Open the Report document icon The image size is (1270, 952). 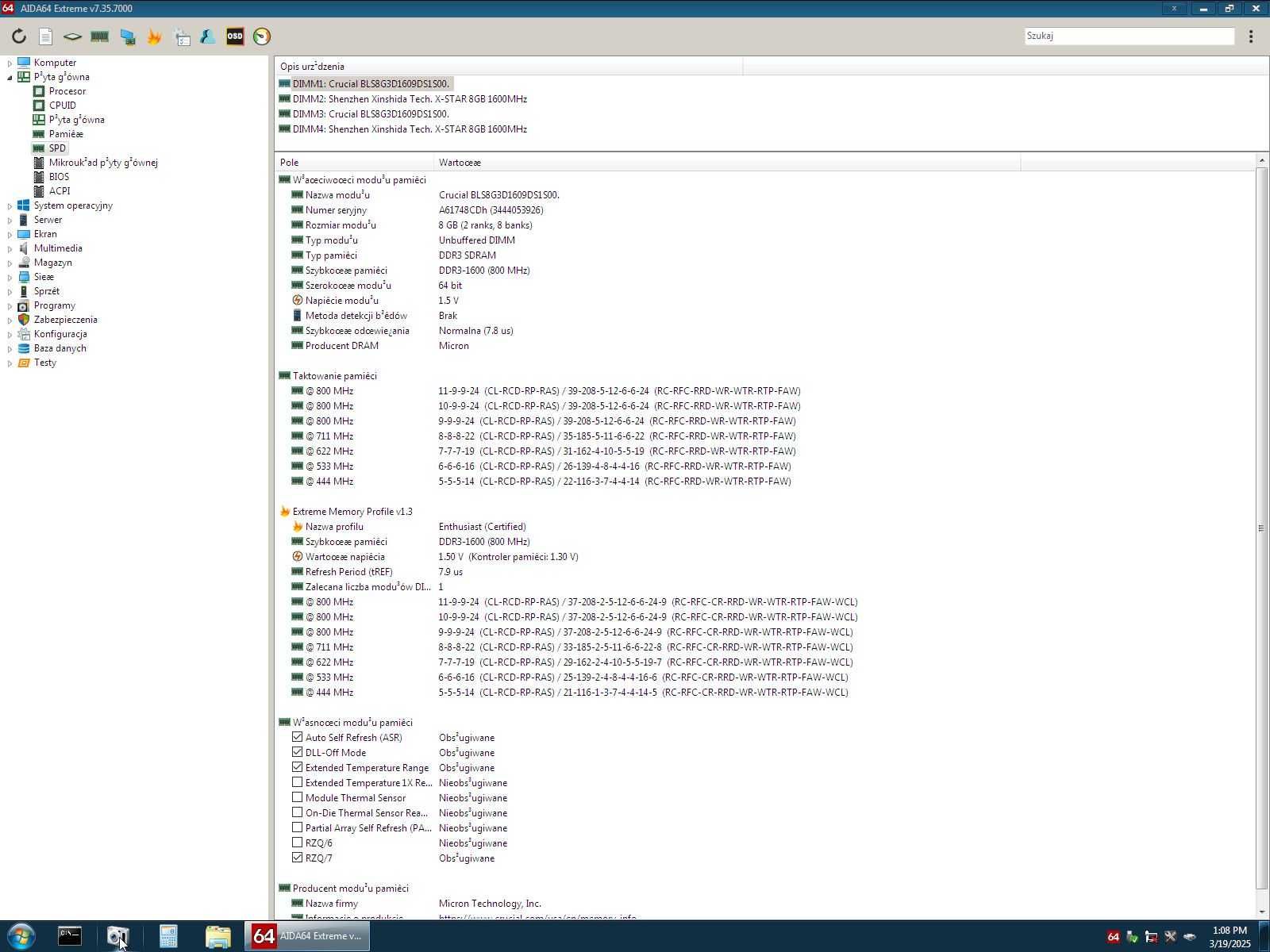tap(45, 36)
